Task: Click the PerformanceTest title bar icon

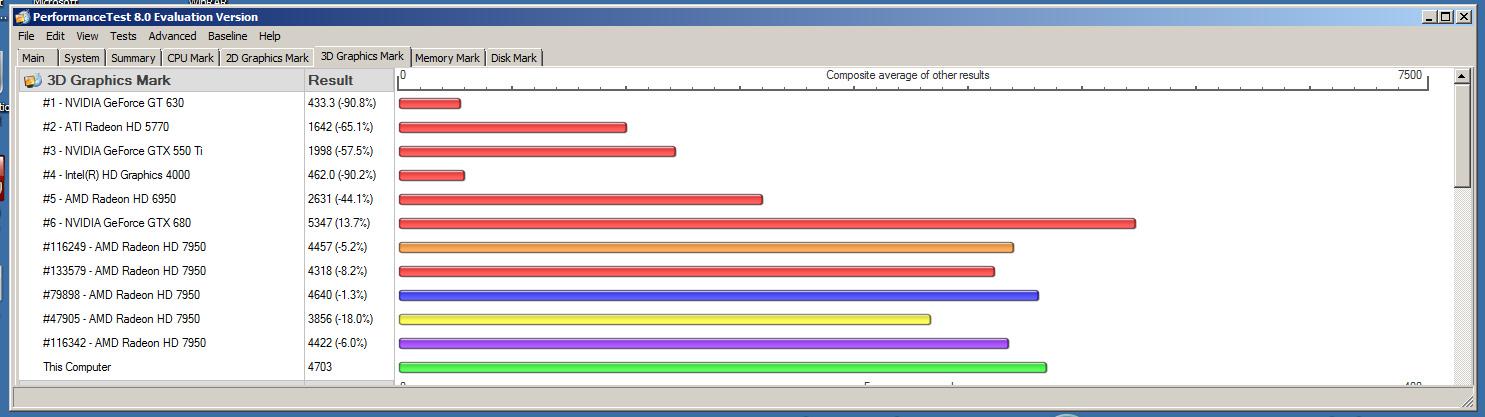Action: coord(22,17)
